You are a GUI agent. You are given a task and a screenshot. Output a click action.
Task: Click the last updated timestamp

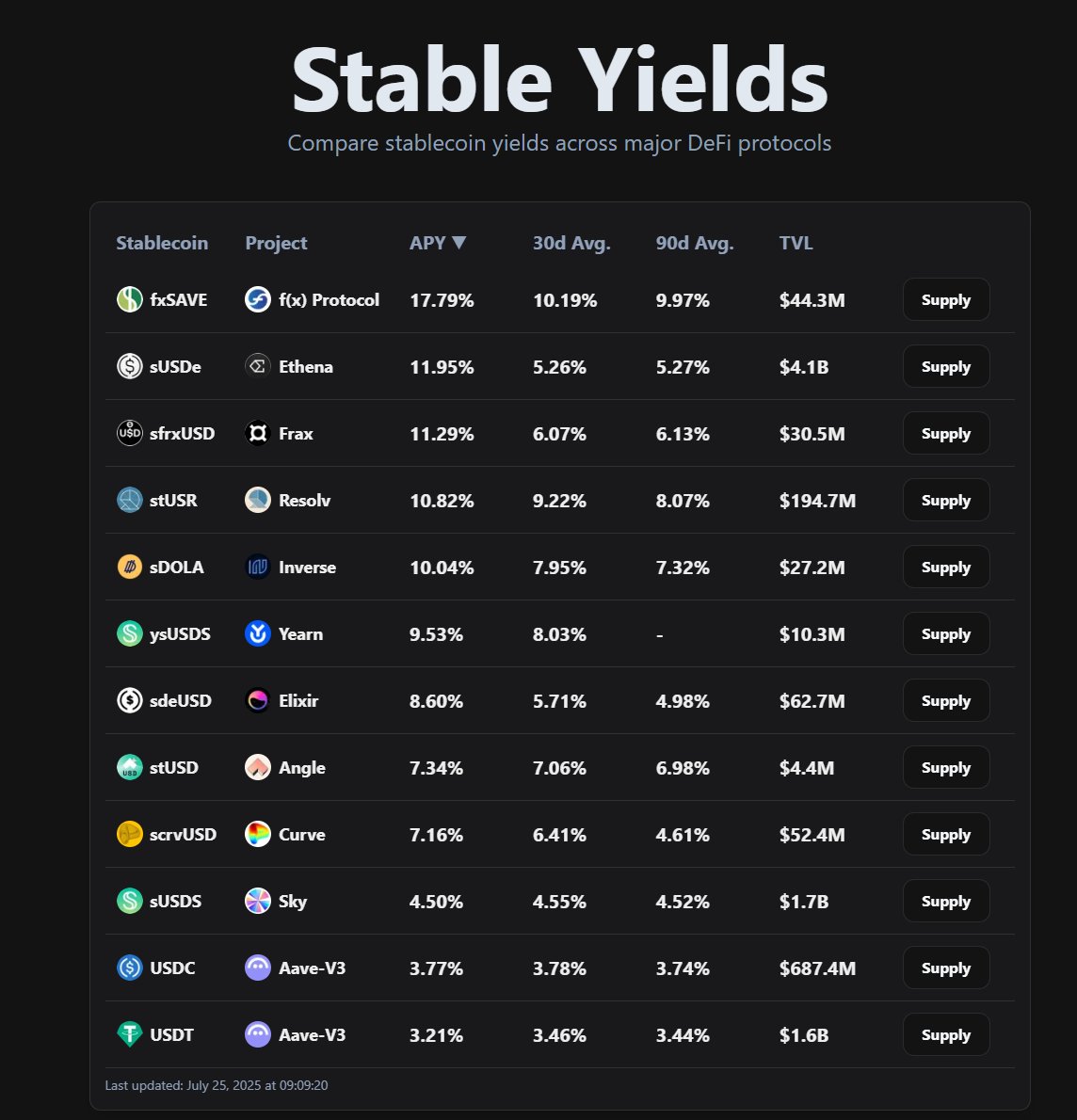(x=217, y=1084)
